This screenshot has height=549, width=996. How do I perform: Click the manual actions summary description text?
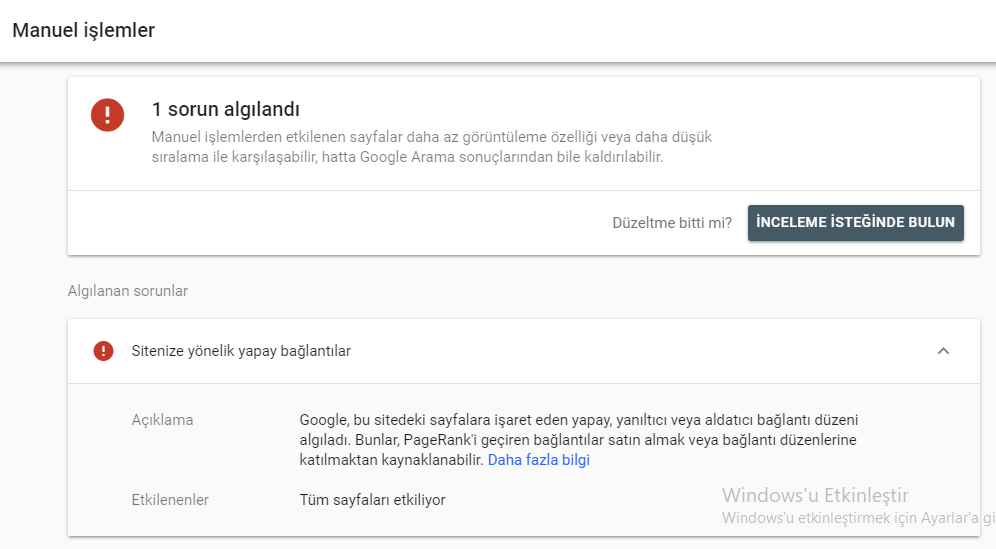click(x=432, y=147)
